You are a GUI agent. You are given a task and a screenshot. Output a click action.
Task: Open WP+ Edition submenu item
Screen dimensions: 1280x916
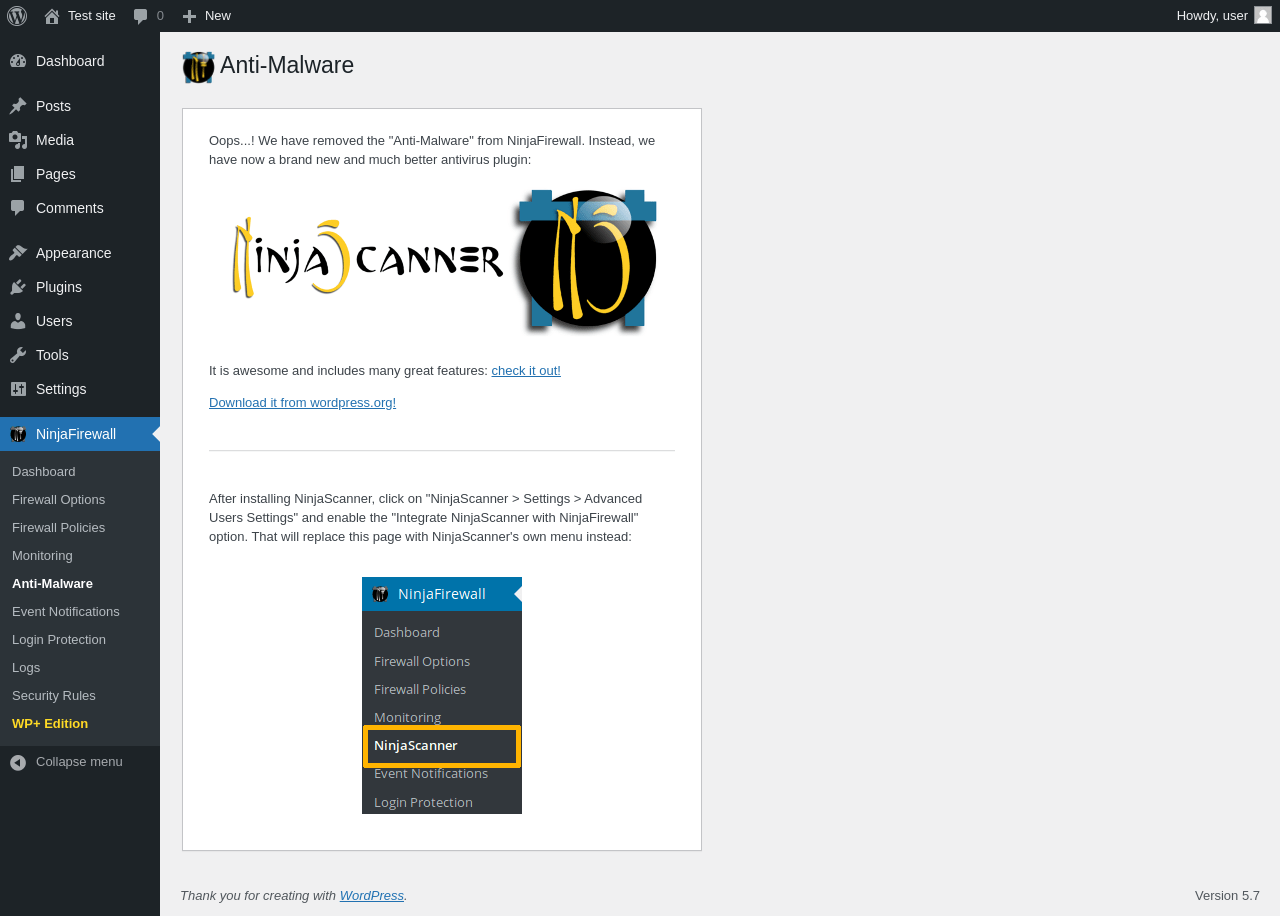pos(50,723)
